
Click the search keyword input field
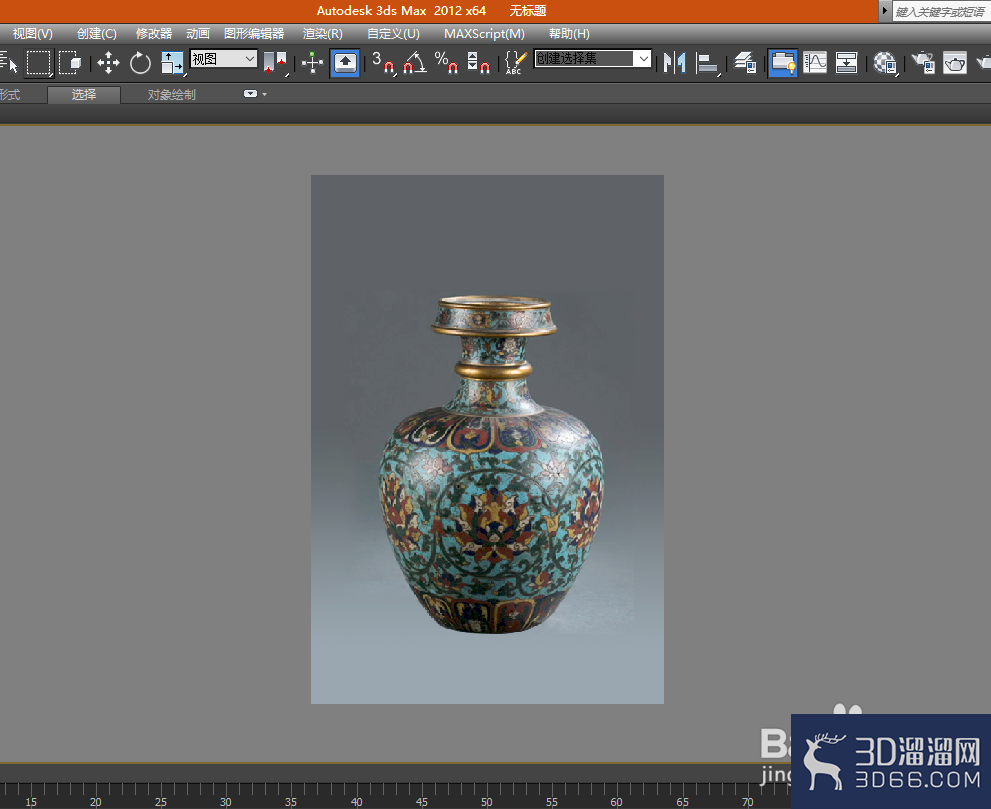point(941,11)
